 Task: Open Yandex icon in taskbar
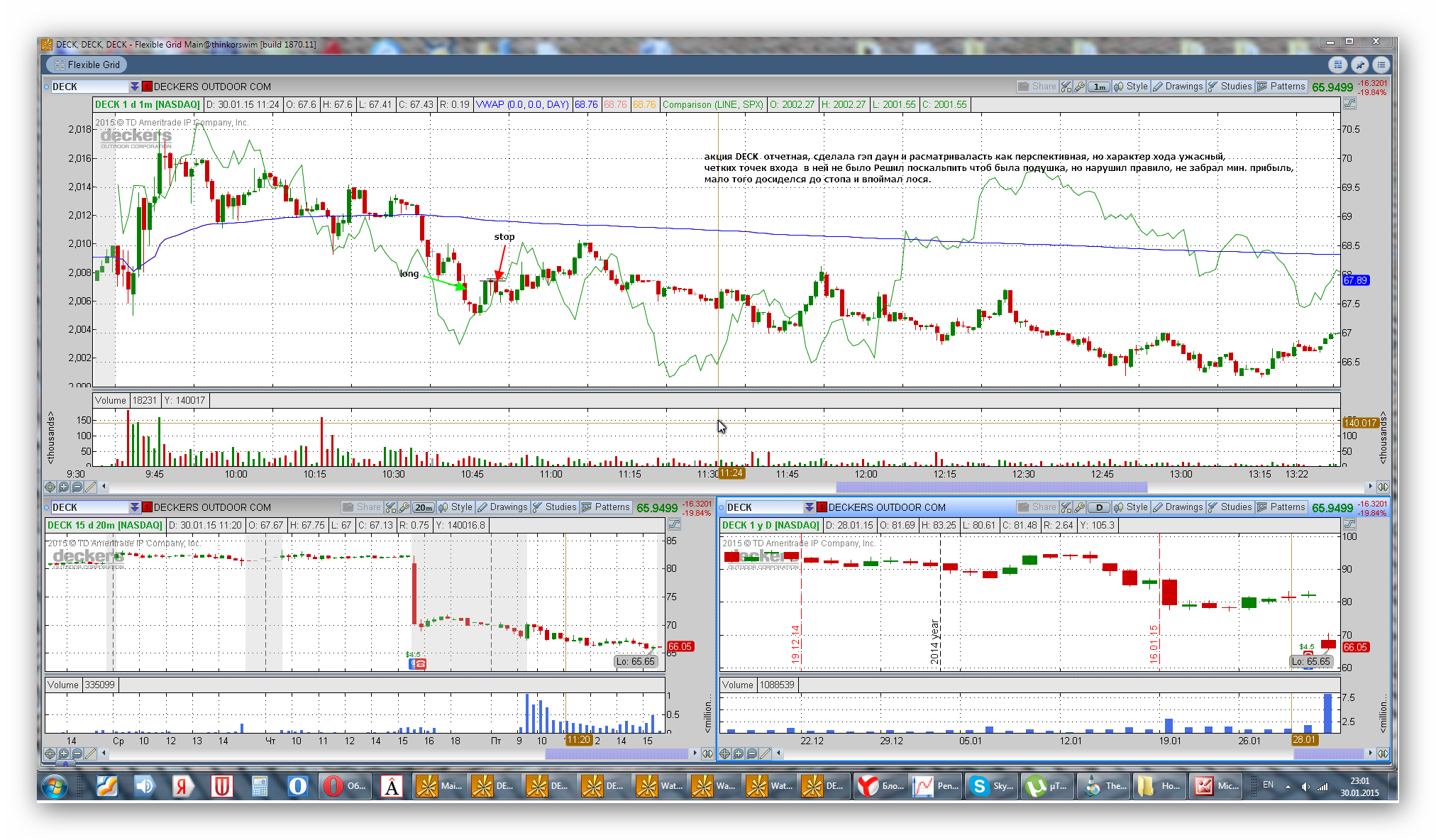pyautogui.click(x=183, y=786)
